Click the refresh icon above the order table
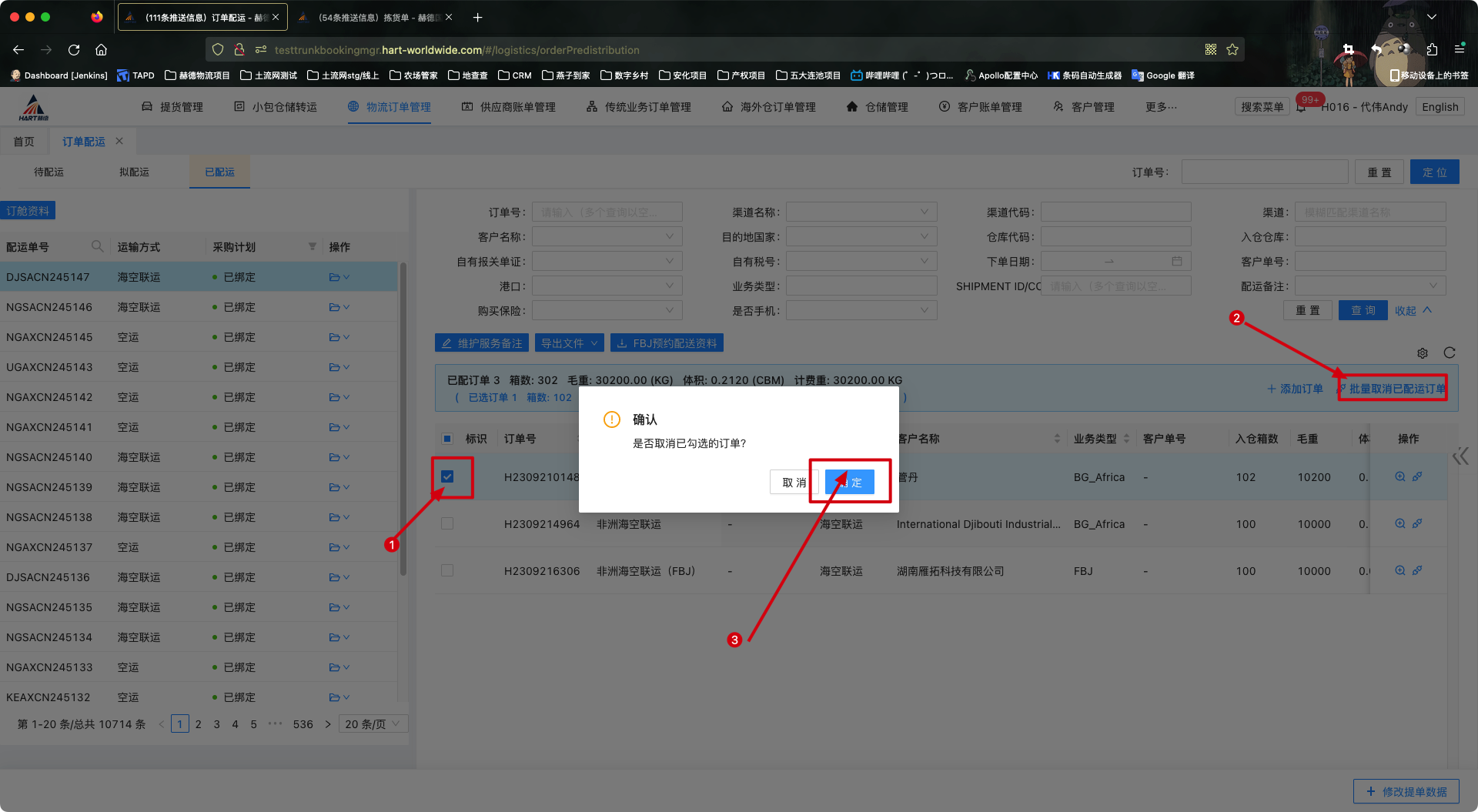 1450,353
